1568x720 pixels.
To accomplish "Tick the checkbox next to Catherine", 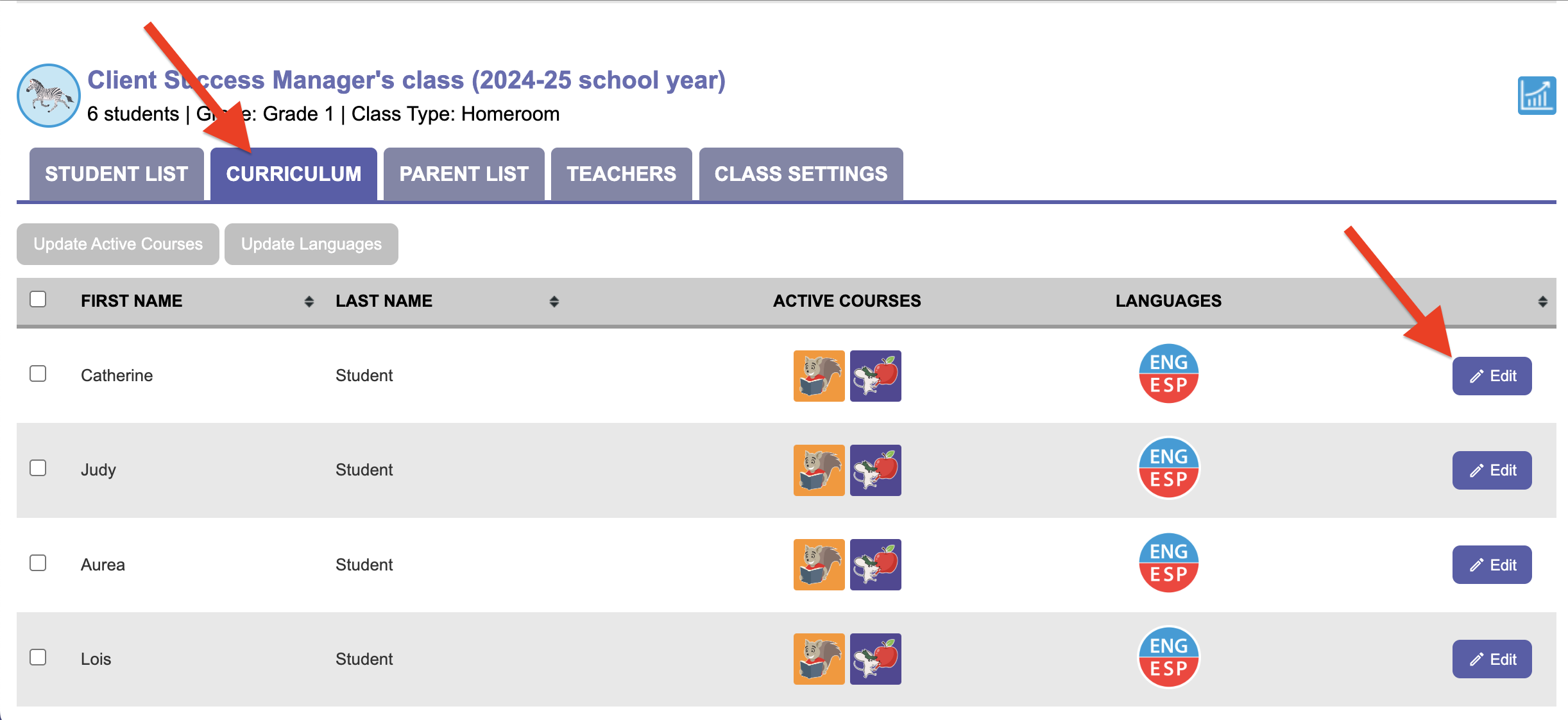I will pyautogui.click(x=38, y=373).
